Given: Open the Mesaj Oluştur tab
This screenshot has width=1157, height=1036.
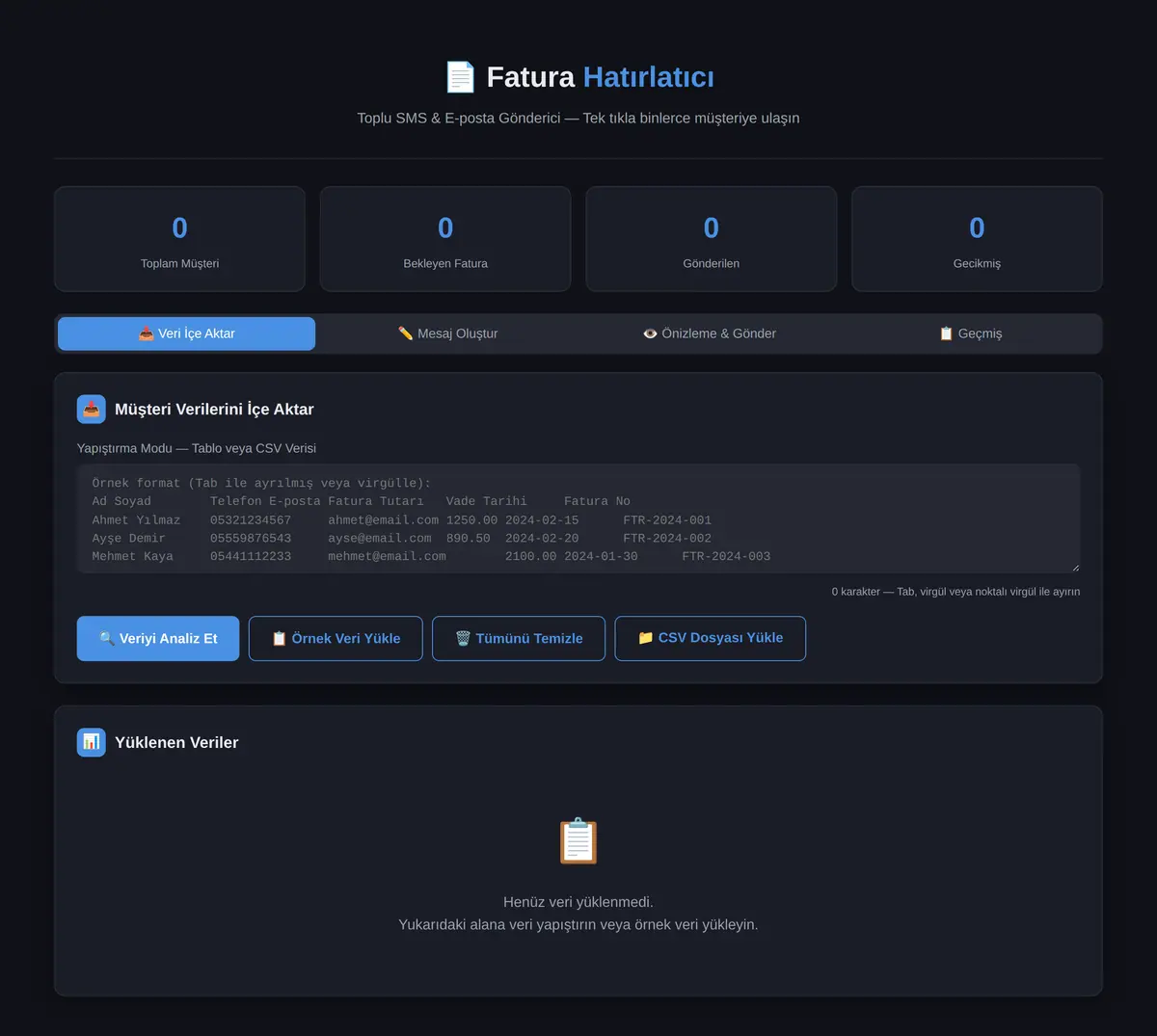Looking at the screenshot, I should pyautogui.click(x=448, y=333).
